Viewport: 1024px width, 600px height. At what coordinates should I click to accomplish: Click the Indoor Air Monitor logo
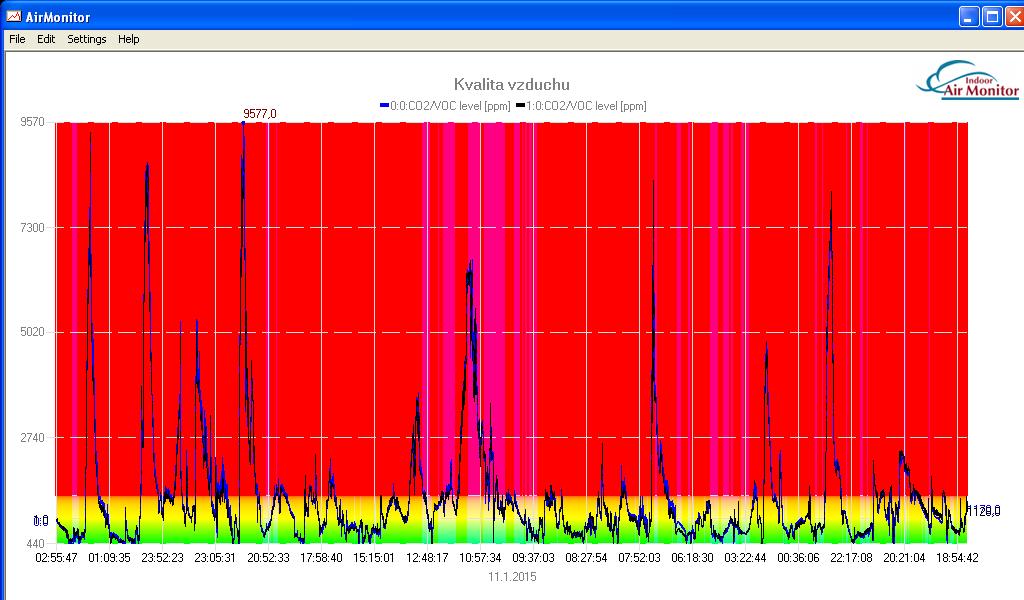967,81
